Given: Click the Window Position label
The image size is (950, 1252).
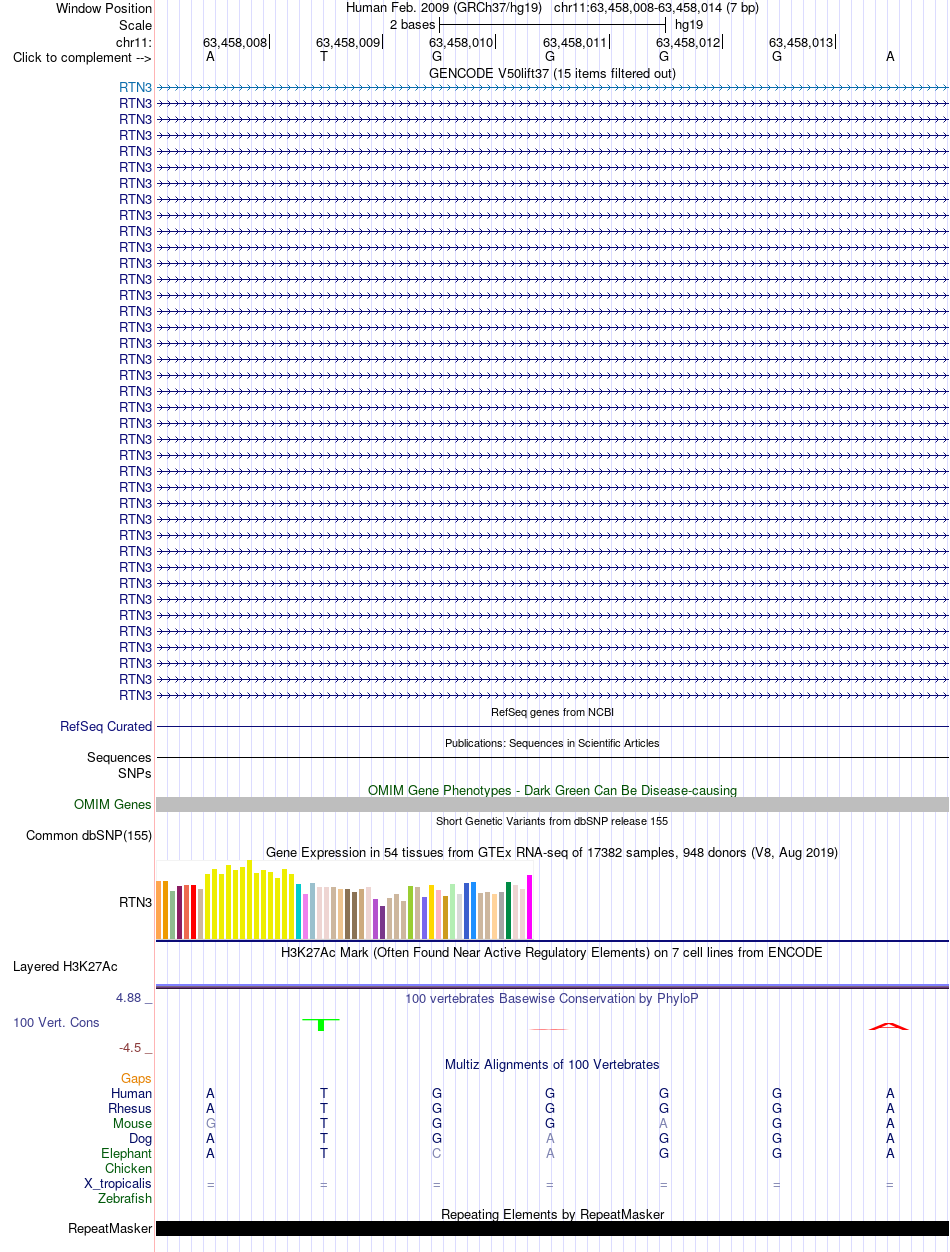Looking at the screenshot, I should click(104, 8).
